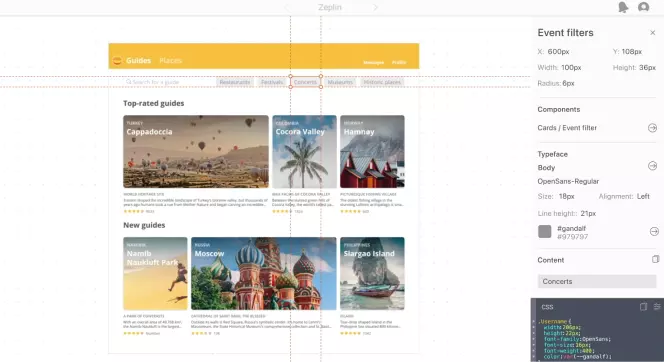The image size is (664, 362).
Task: Open Body typeface style arrow icon
Action: coord(652,166)
